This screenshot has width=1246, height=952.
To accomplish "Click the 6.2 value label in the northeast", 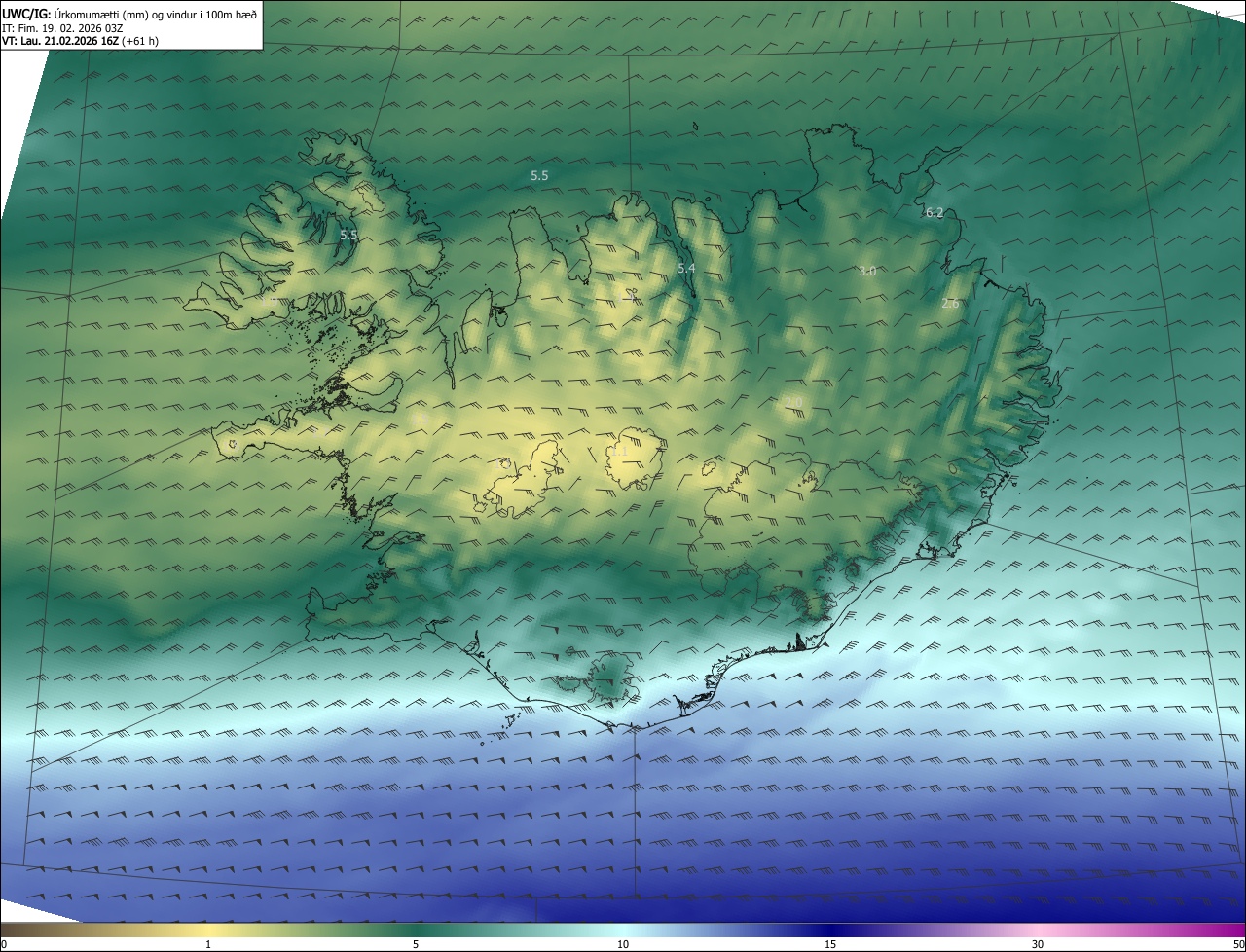I will (934, 212).
